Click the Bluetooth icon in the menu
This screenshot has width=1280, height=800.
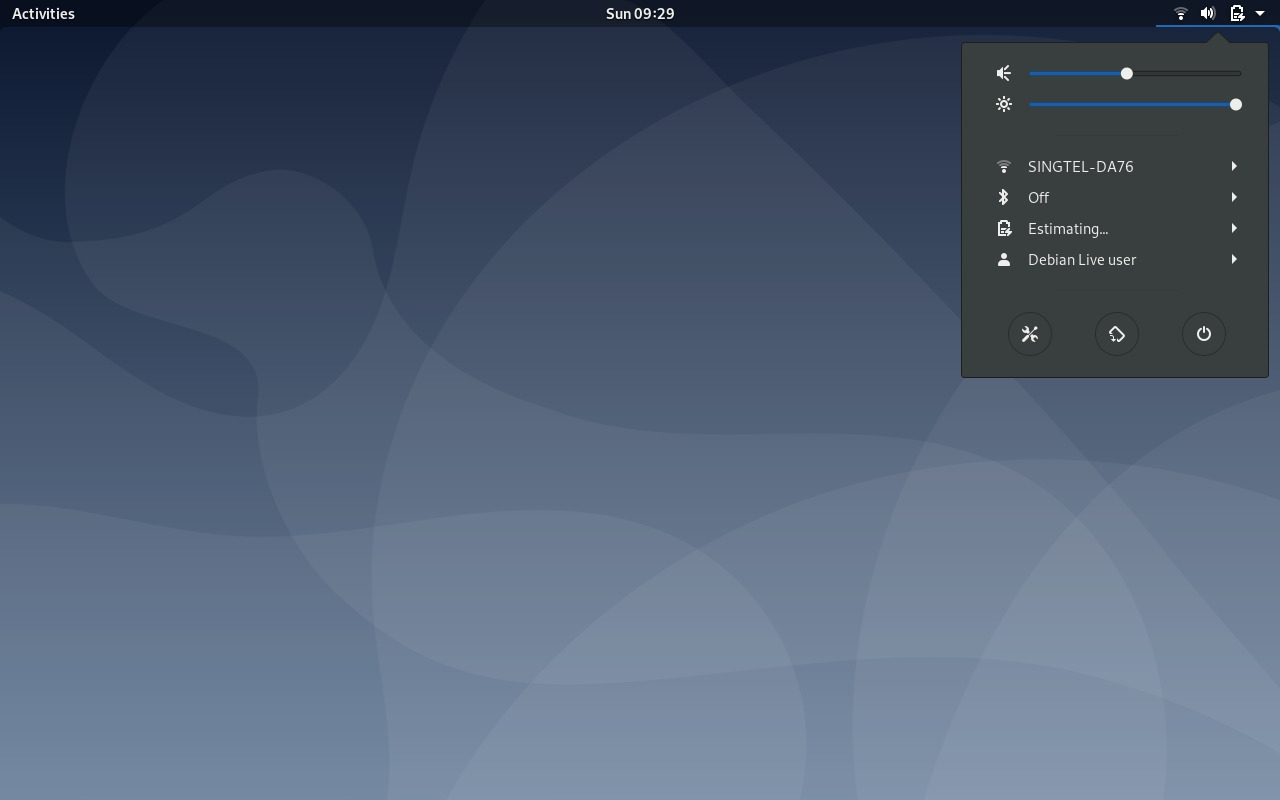(x=1004, y=197)
